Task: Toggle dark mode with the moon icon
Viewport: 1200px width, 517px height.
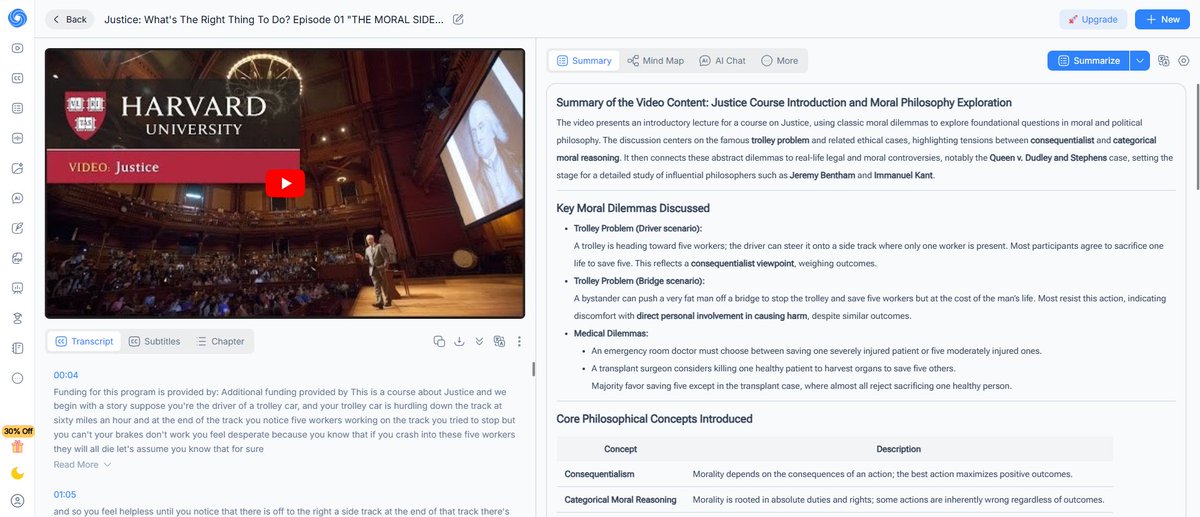Action: [17, 473]
